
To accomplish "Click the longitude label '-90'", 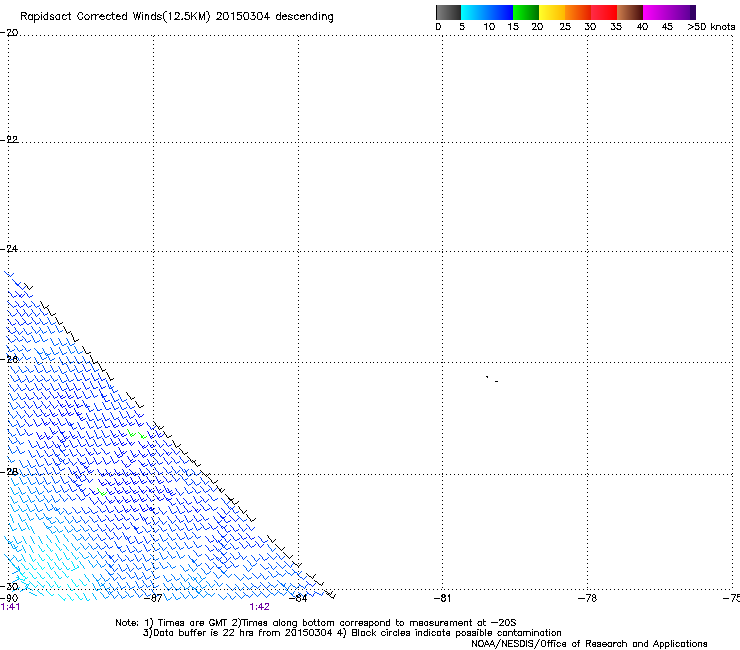I will coord(9,598).
